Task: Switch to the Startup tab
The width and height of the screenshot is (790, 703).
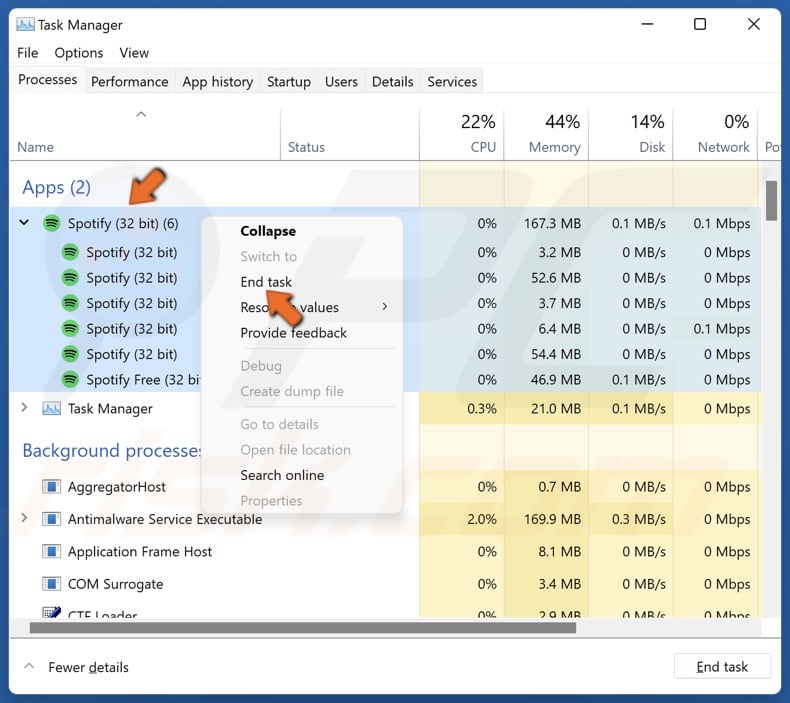Action: 289,82
